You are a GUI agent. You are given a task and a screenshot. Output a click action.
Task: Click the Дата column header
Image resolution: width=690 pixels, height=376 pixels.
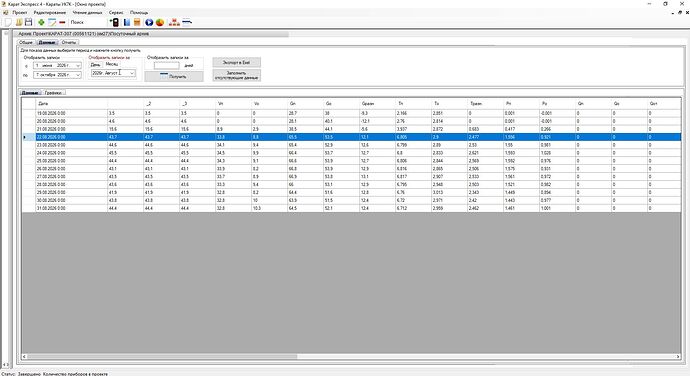72,103
